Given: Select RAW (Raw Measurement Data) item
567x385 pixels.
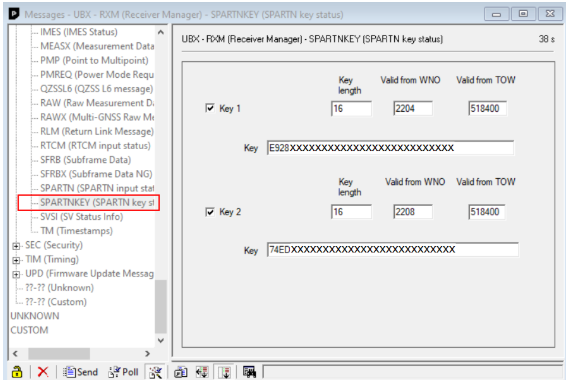Looking at the screenshot, I should [97, 103].
